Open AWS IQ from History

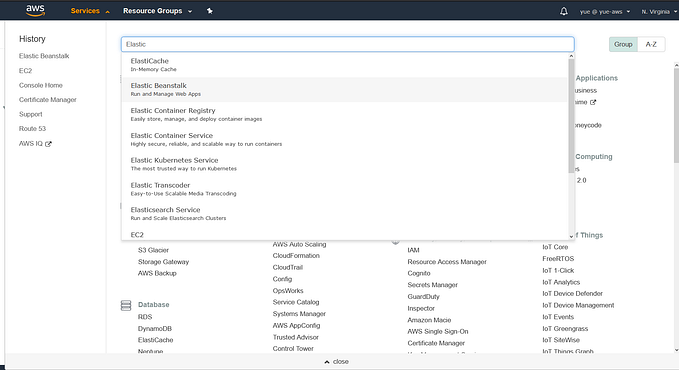(30, 143)
